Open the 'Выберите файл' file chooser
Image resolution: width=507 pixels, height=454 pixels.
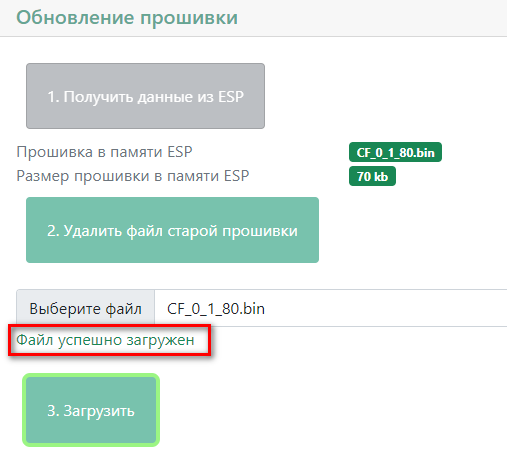pyautogui.click(x=86, y=308)
